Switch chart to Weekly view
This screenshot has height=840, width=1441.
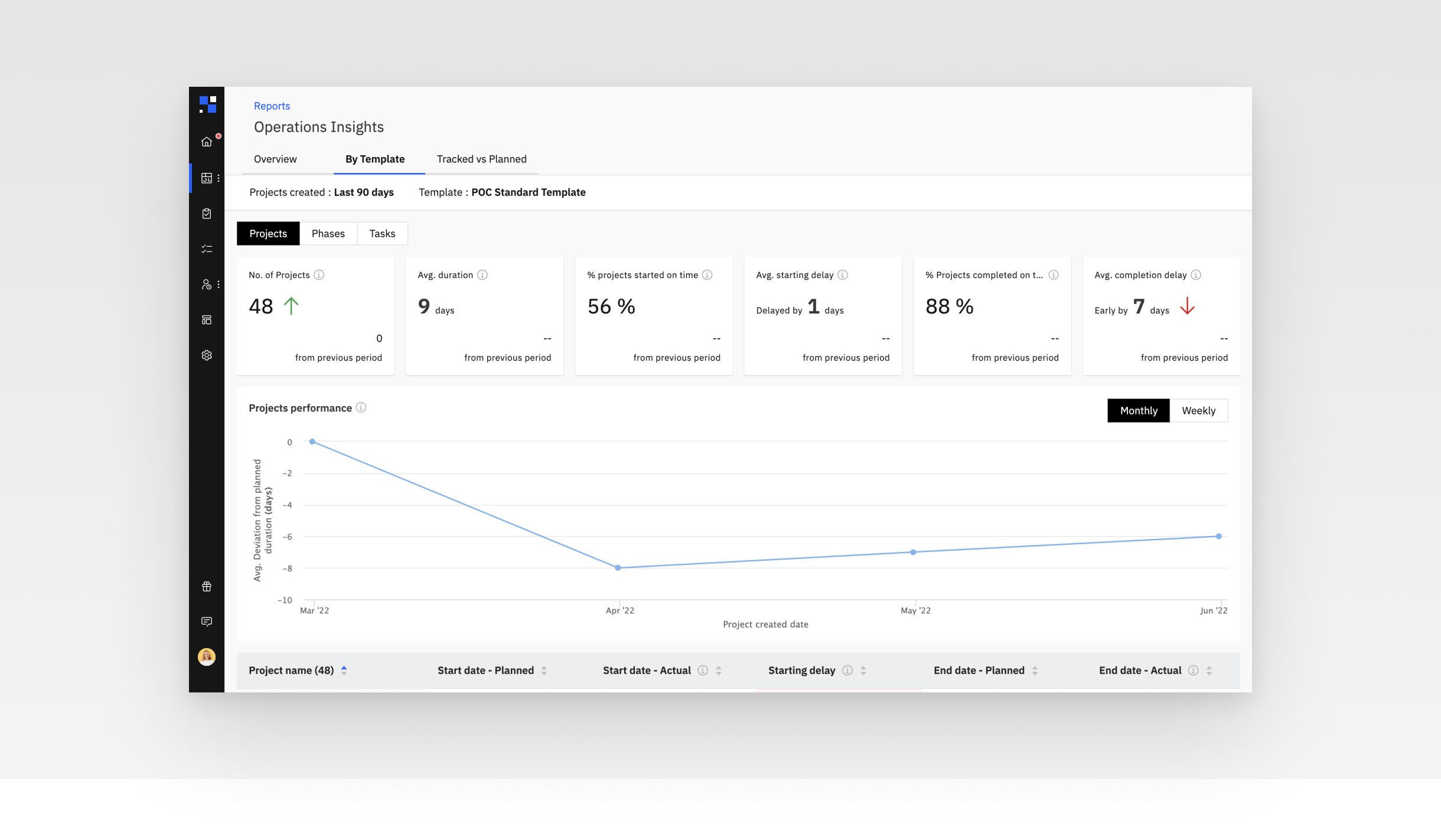click(1198, 411)
